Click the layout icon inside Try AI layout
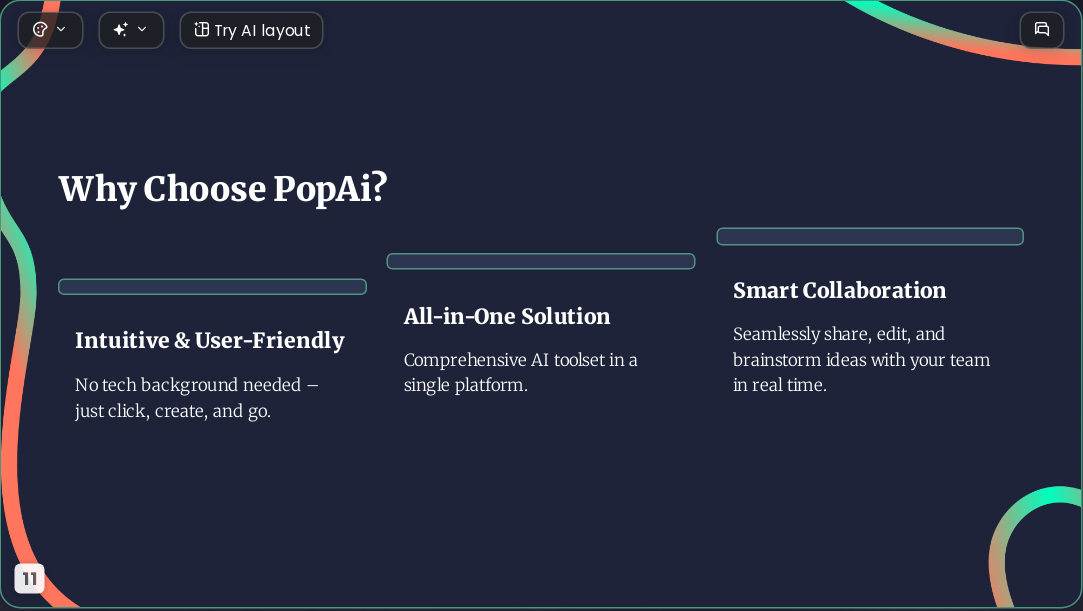 pos(201,30)
